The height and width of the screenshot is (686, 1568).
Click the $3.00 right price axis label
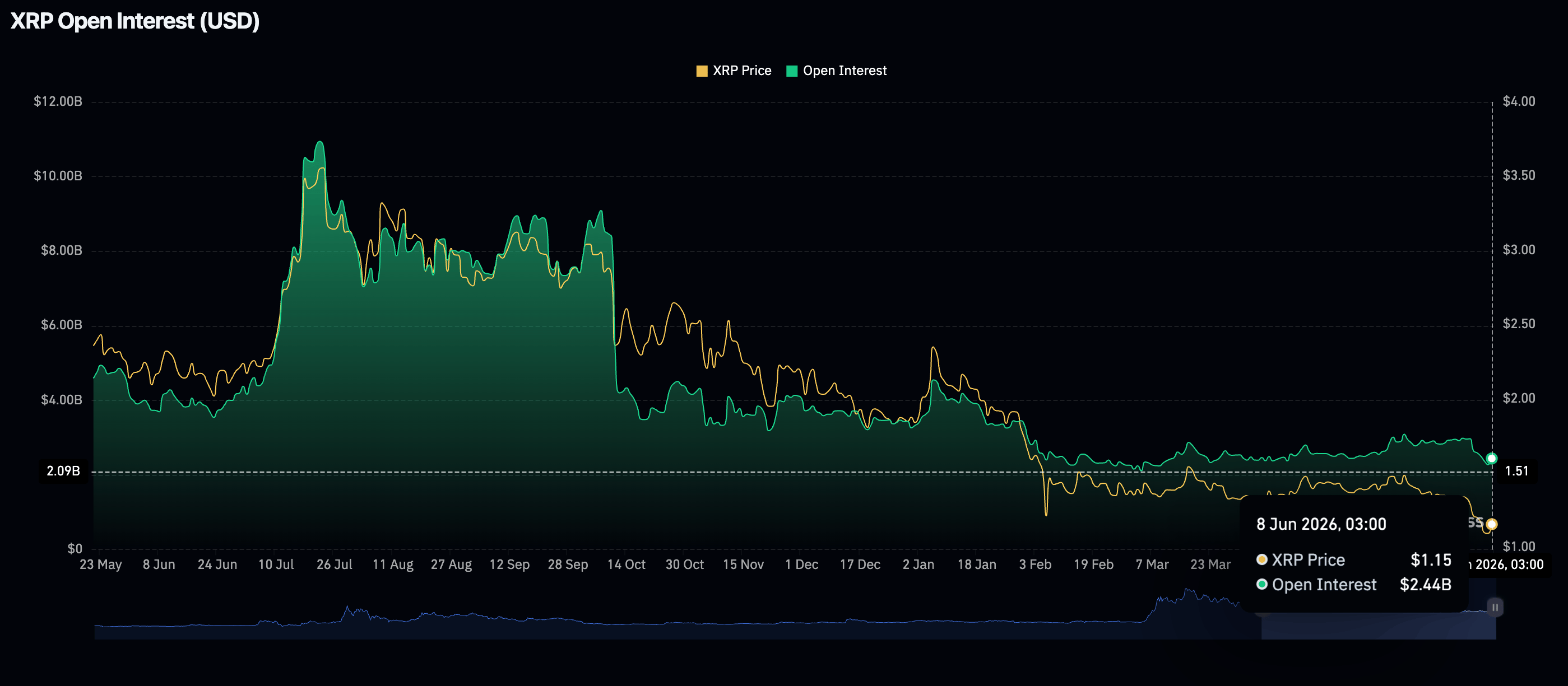[x=1519, y=250]
